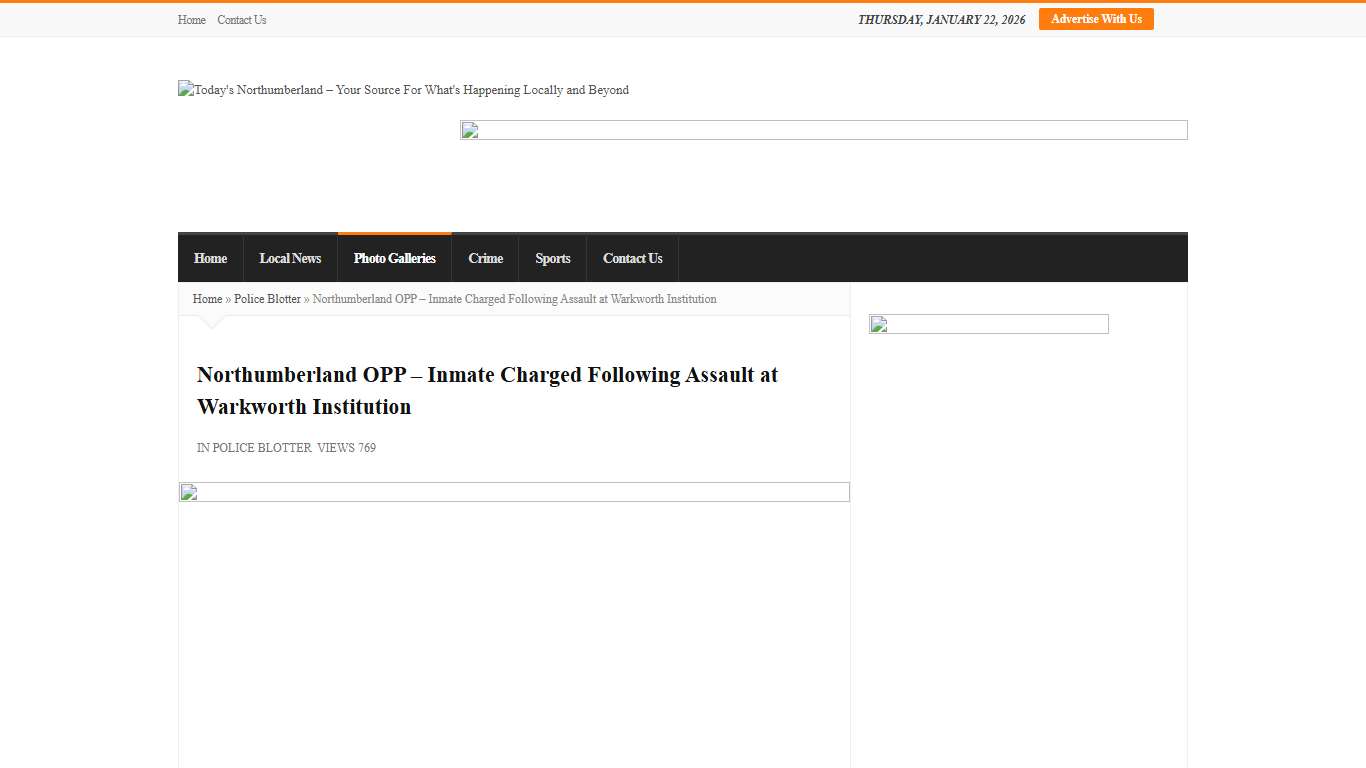1366x768 pixels.
Task: Click the Thursday, January 22, 2026 date text
Action: [x=941, y=20]
